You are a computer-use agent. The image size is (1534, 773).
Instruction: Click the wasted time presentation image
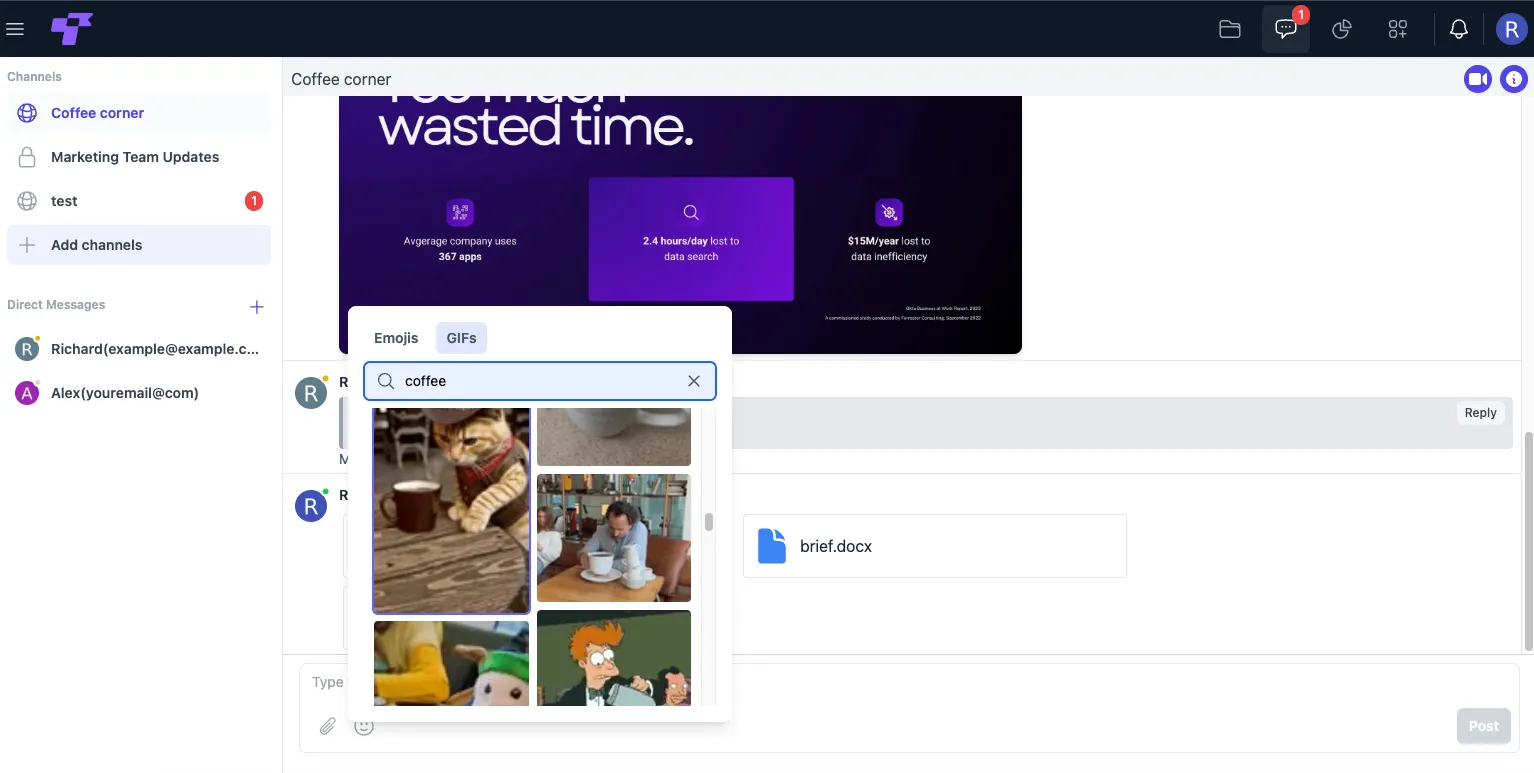[x=680, y=225]
